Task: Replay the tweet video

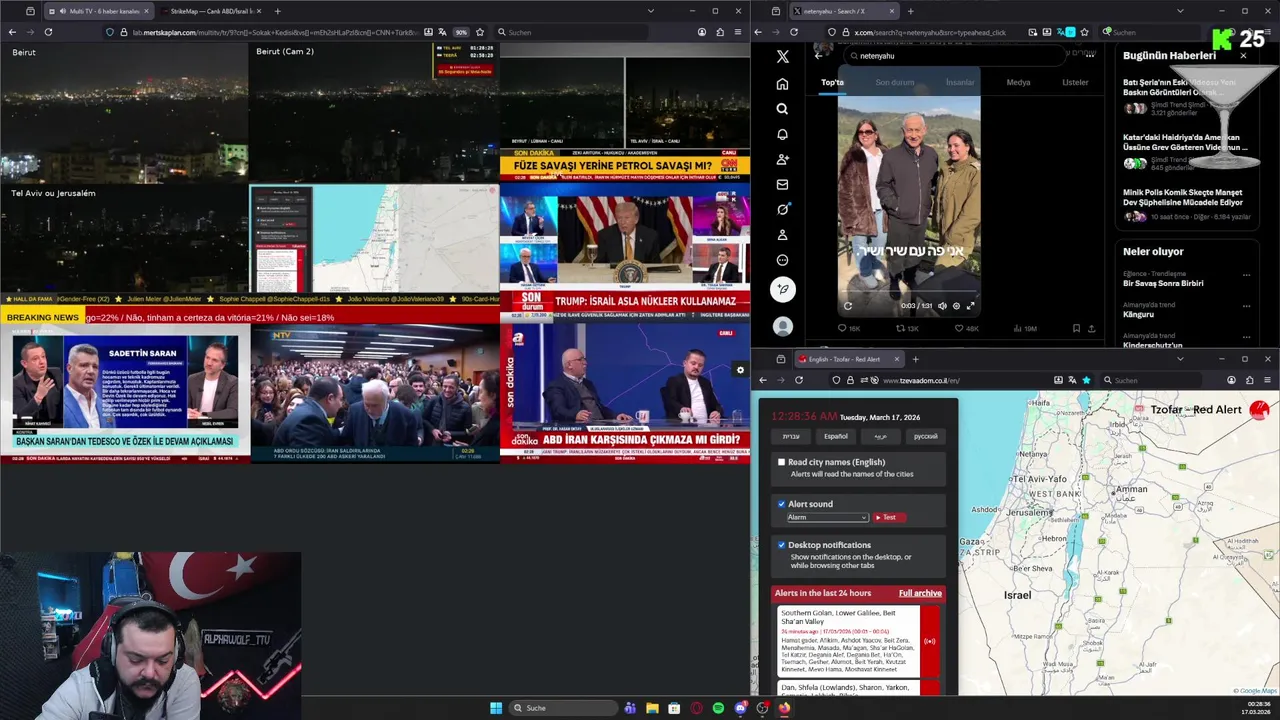Action: (847, 306)
